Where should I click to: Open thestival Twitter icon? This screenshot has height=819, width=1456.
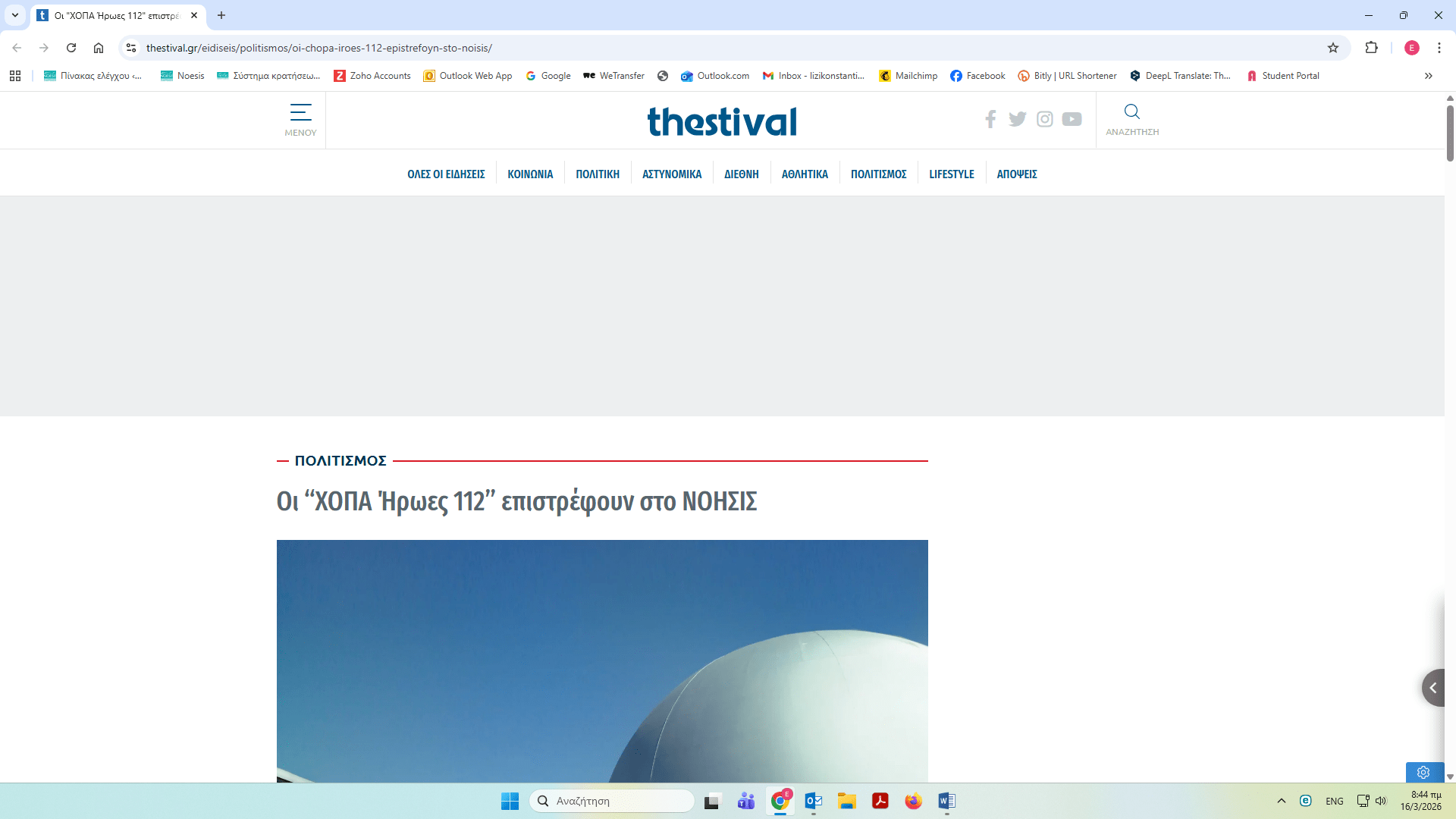coord(1017,119)
